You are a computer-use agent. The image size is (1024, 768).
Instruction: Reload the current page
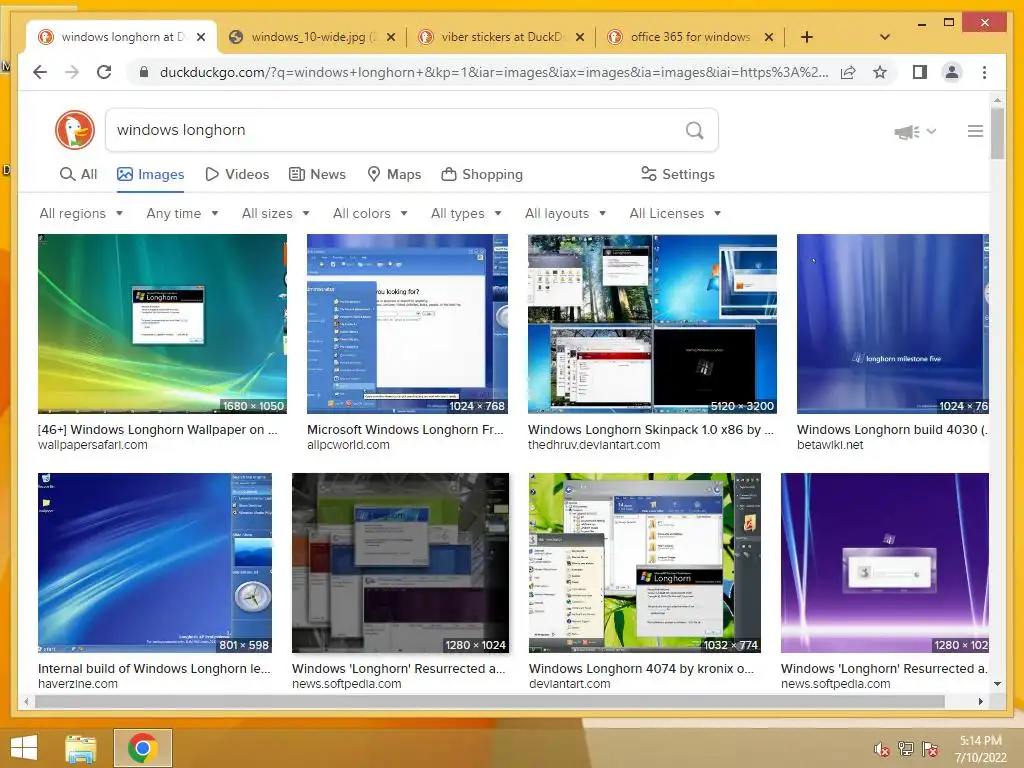pyautogui.click(x=104, y=72)
